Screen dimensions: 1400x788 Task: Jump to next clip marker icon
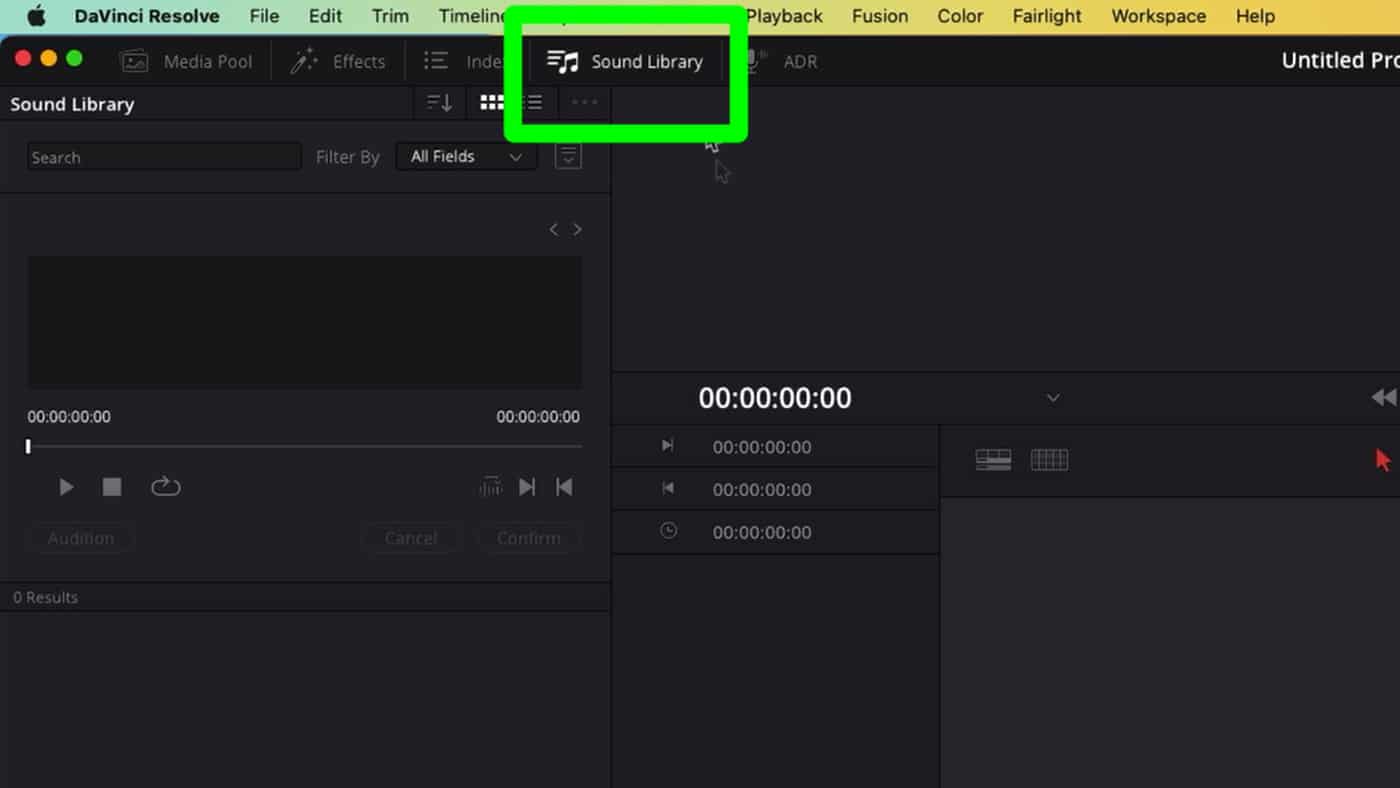coord(527,487)
